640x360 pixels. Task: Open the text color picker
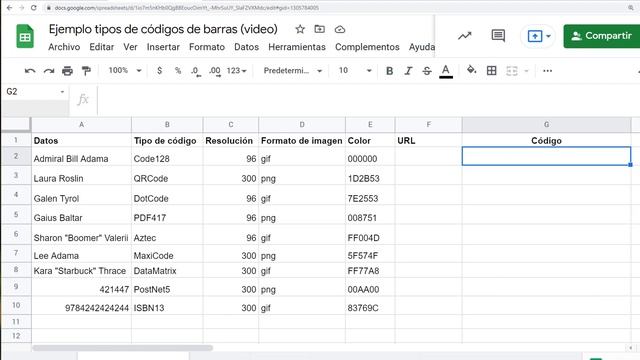(446, 71)
